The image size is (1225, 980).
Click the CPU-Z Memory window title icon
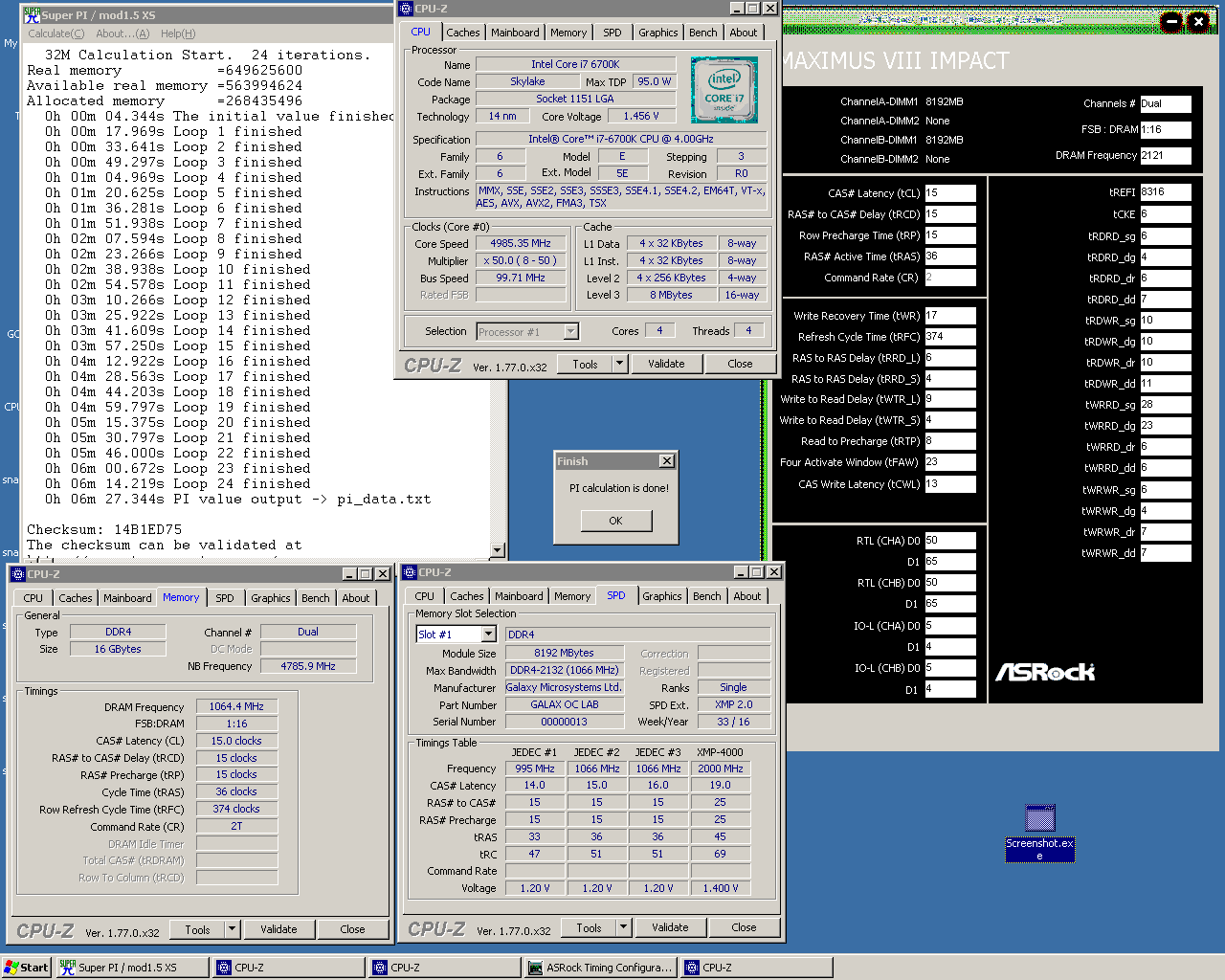(x=18, y=574)
